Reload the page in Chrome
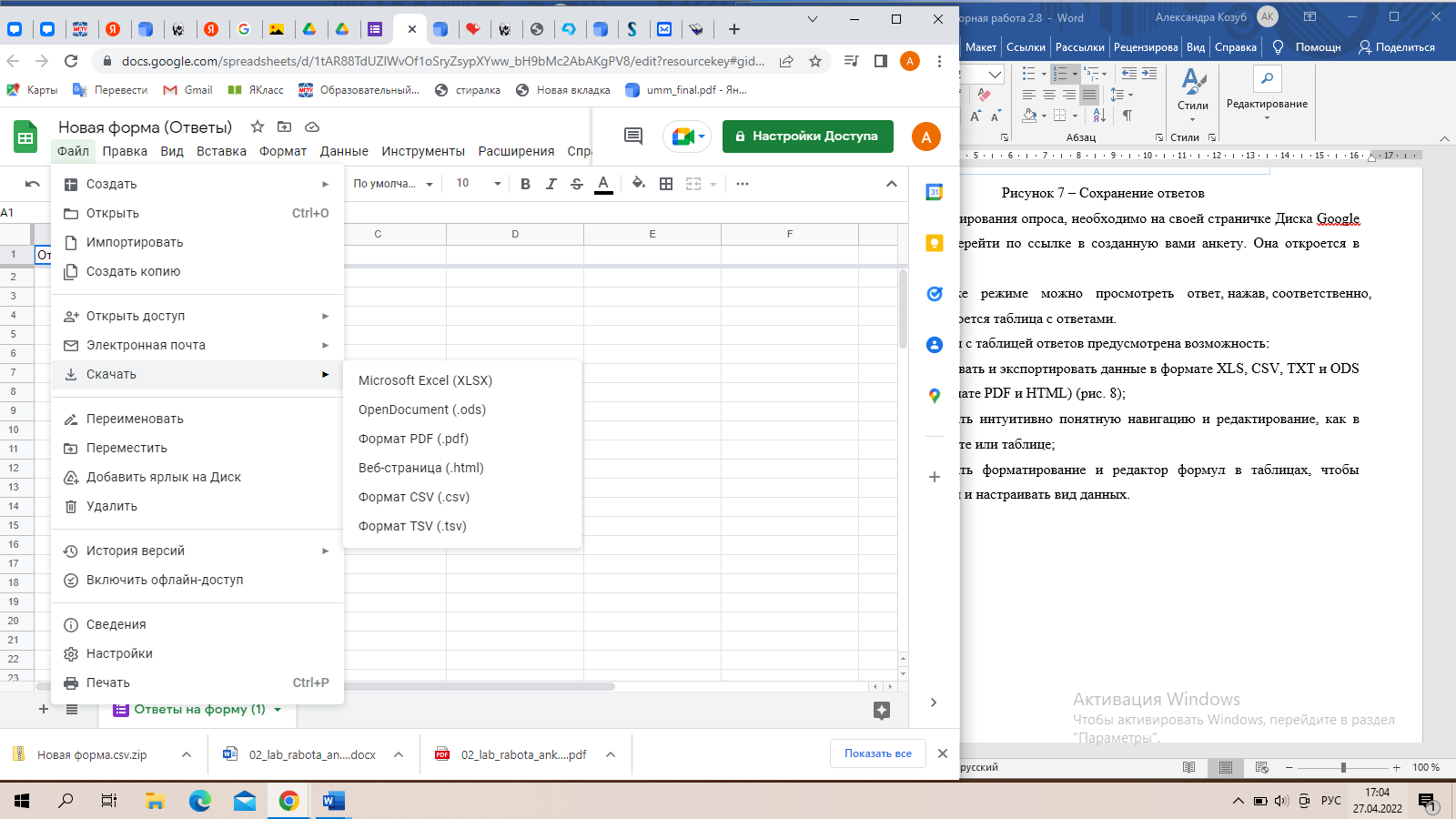The height and width of the screenshot is (819, 1456). (71, 61)
